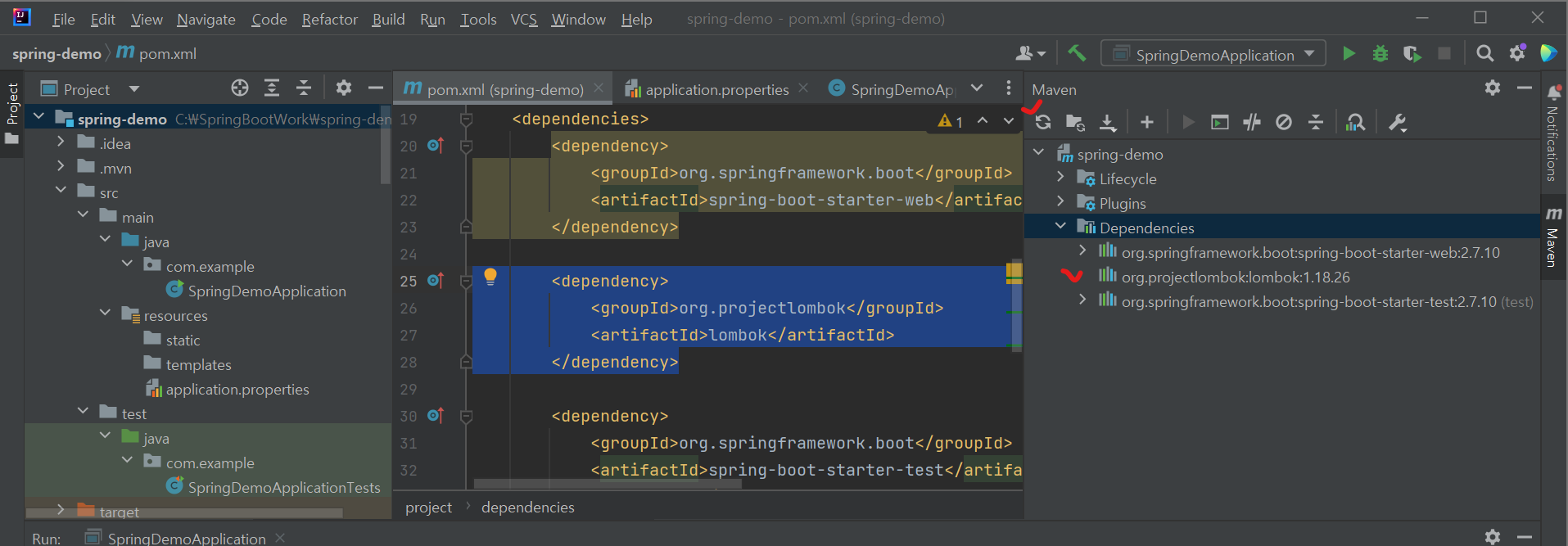This screenshot has width=1568, height=546.
Task: Show hidden editor tabs dropdown
Action: (977, 88)
